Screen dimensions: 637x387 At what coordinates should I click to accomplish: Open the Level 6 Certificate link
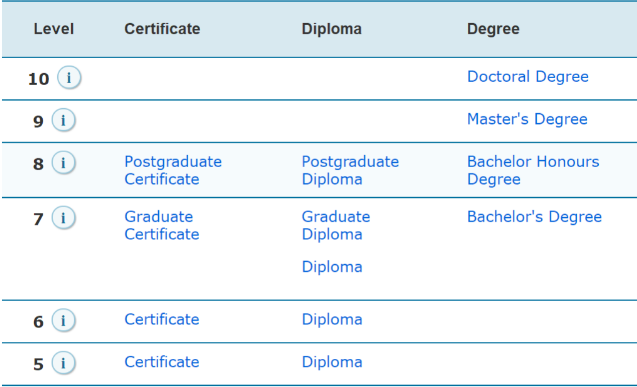(162, 320)
